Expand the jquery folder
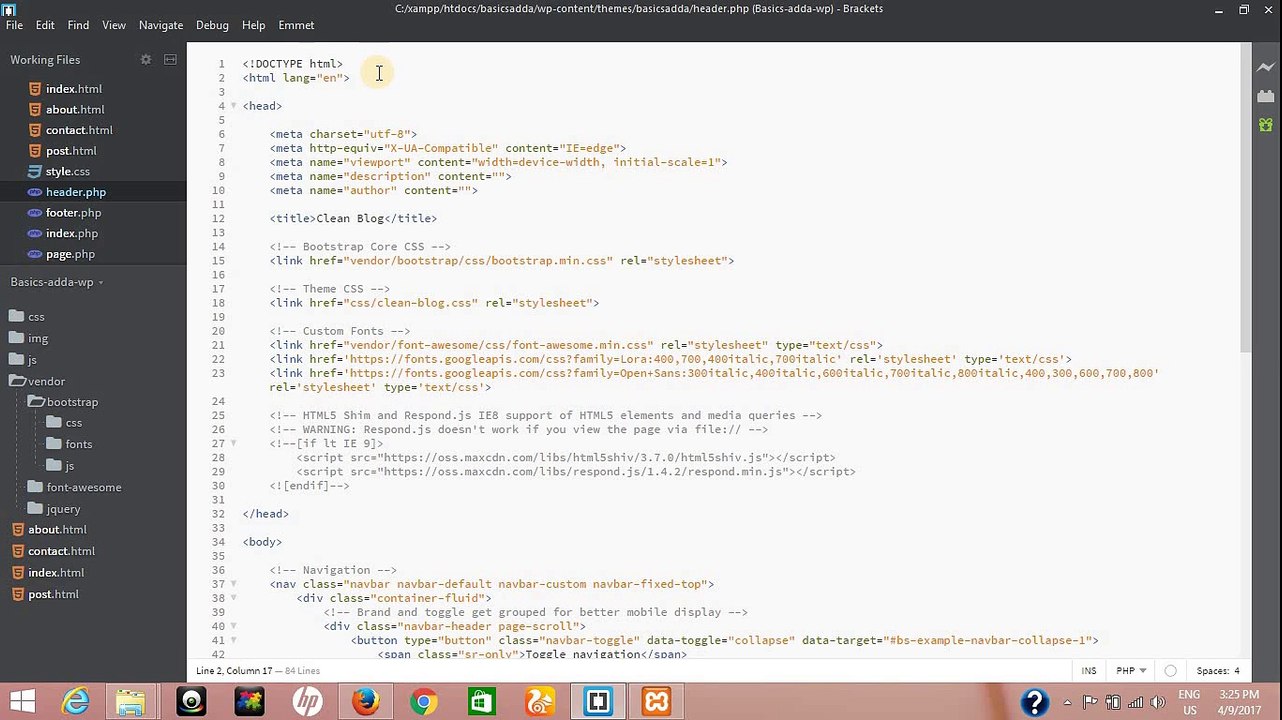This screenshot has height=720, width=1282. 54,508
